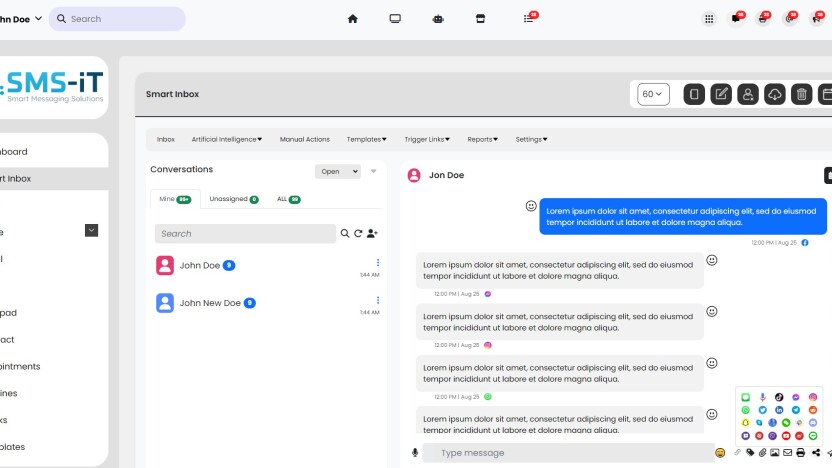Switch to the ALL conversations tab
832x468 pixels.
coord(289,199)
